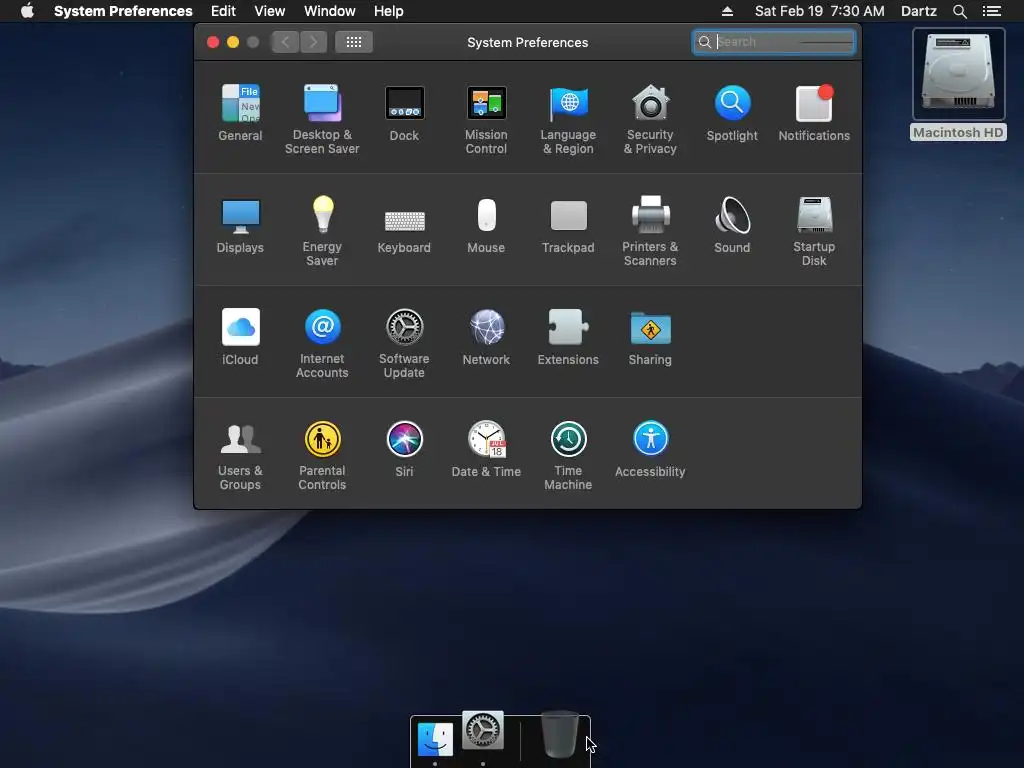This screenshot has height=768, width=1024.
Task: Open General preferences
Action: [240, 113]
